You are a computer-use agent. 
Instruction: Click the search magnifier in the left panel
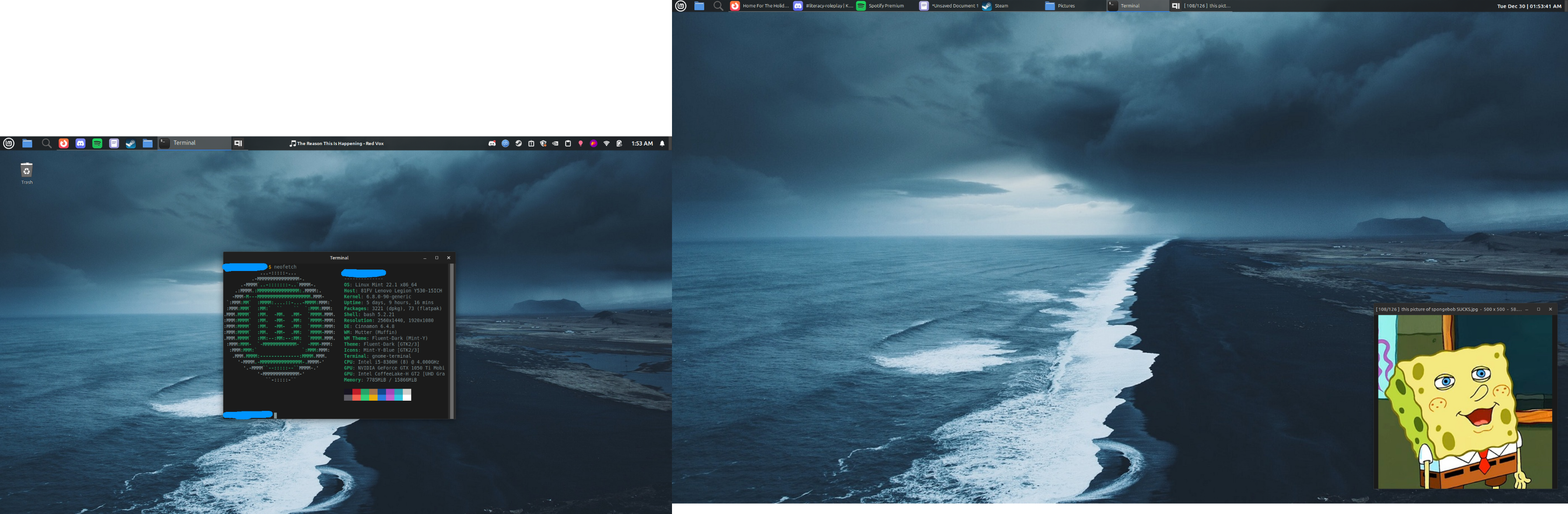(x=46, y=144)
